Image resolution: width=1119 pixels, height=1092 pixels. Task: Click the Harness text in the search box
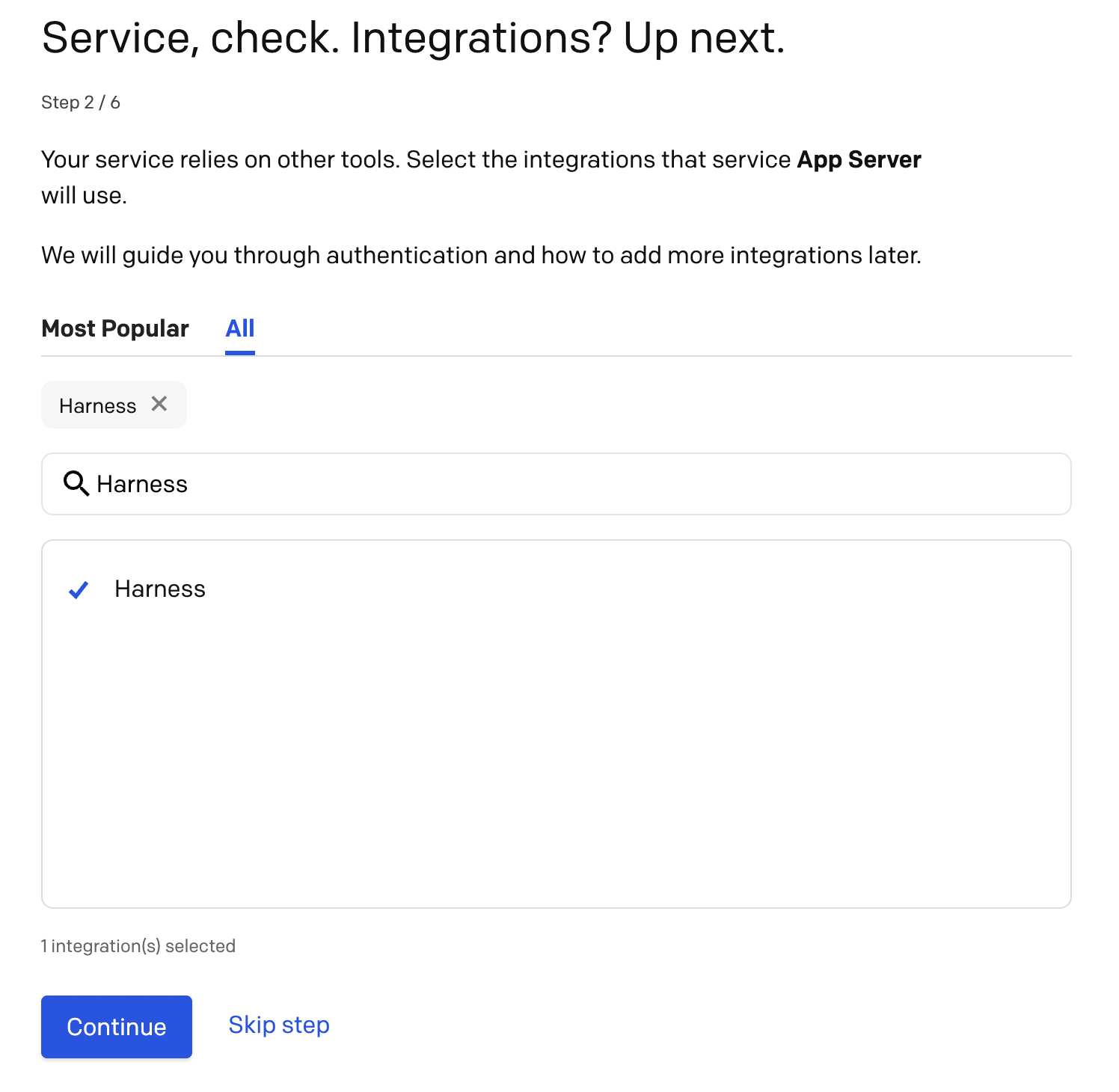tap(142, 485)
